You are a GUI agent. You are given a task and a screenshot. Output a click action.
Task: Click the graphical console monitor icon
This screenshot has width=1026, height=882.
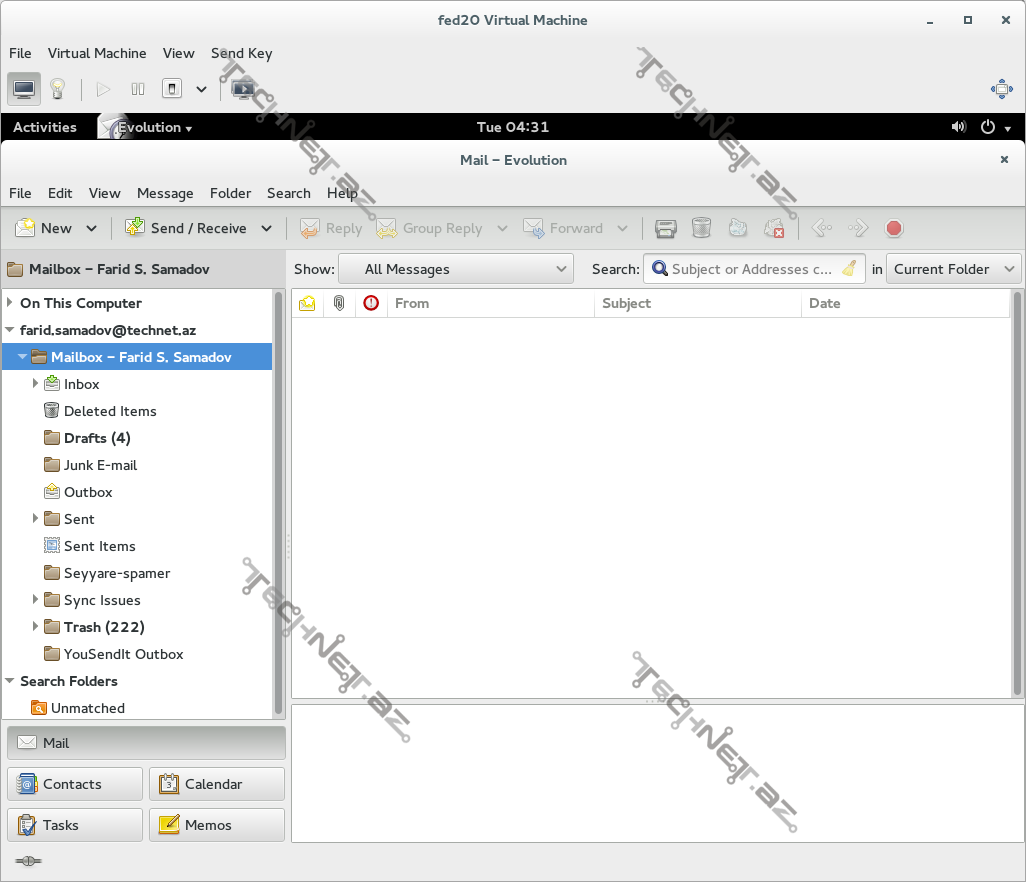pyautogui.click(x=24, y=88)
